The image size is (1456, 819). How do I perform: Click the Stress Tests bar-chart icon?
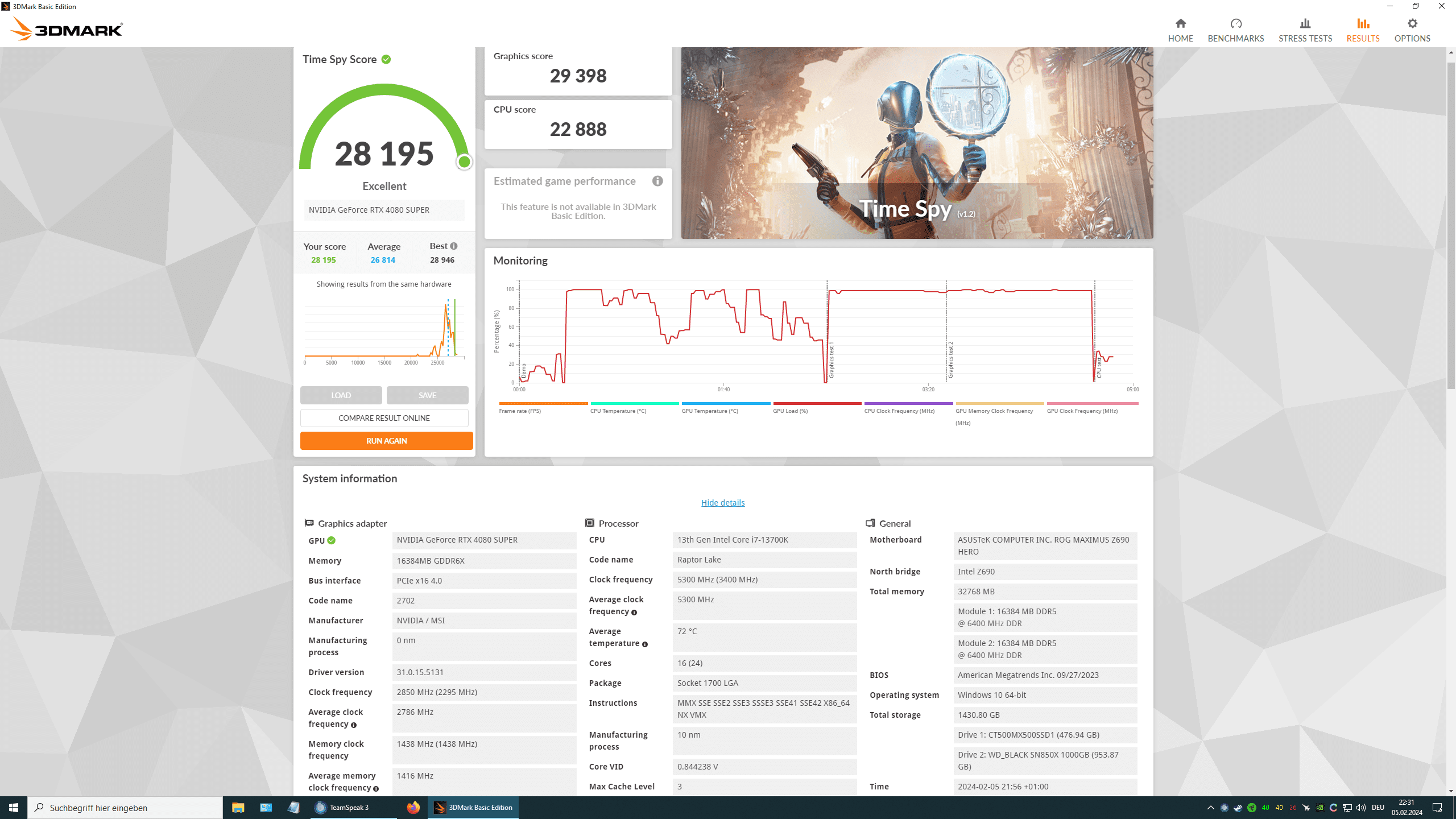[x=1305, y=23]
